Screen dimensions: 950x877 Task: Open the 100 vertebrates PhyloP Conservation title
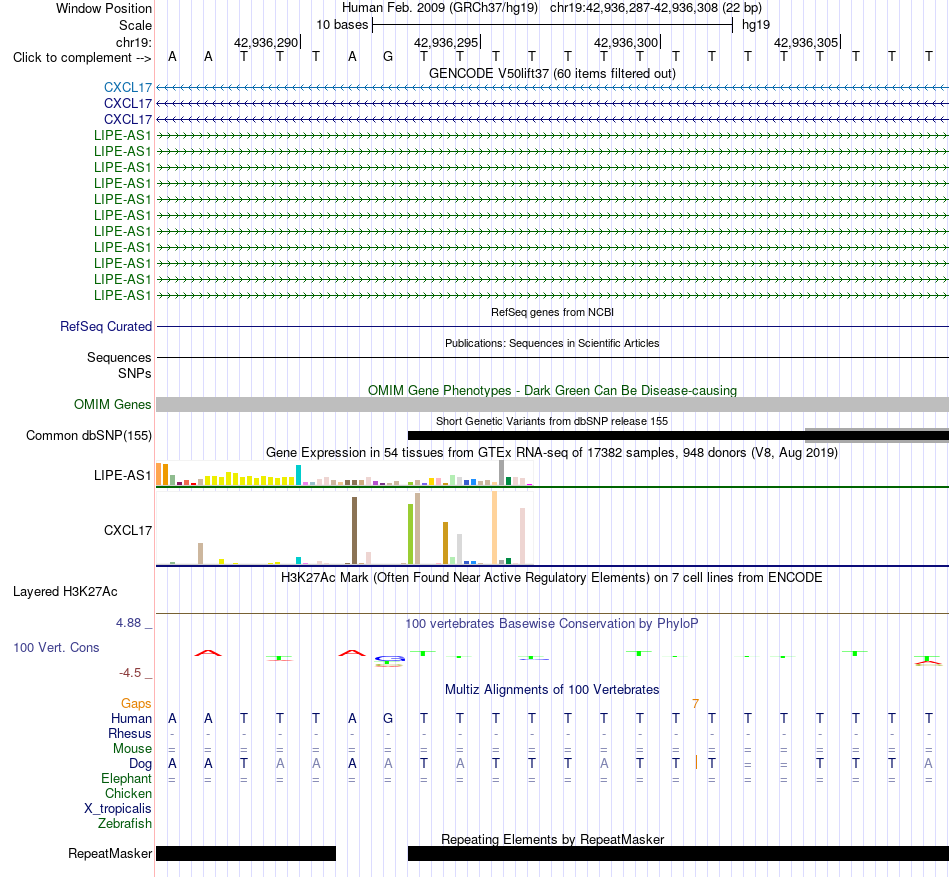551,624
